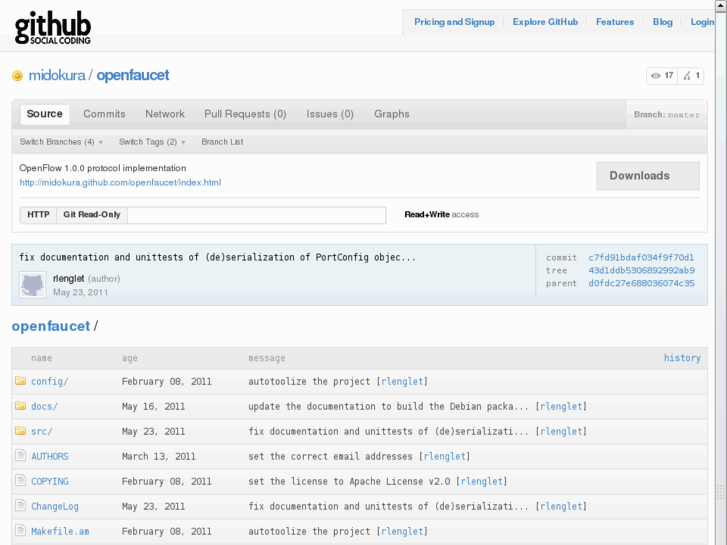
Task: Open the history link
Action: point(682,358)
